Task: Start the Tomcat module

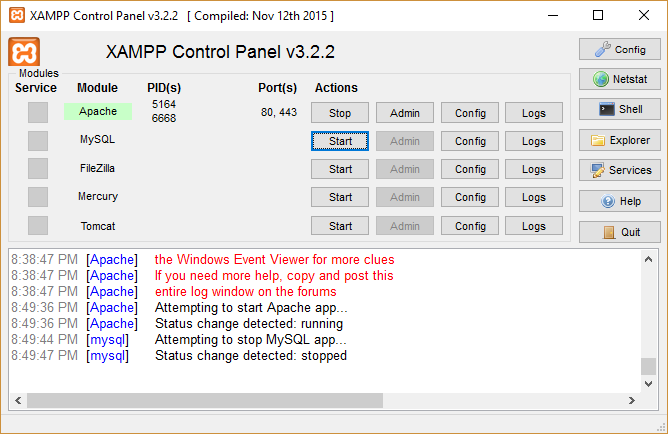Action: (340, 226)
